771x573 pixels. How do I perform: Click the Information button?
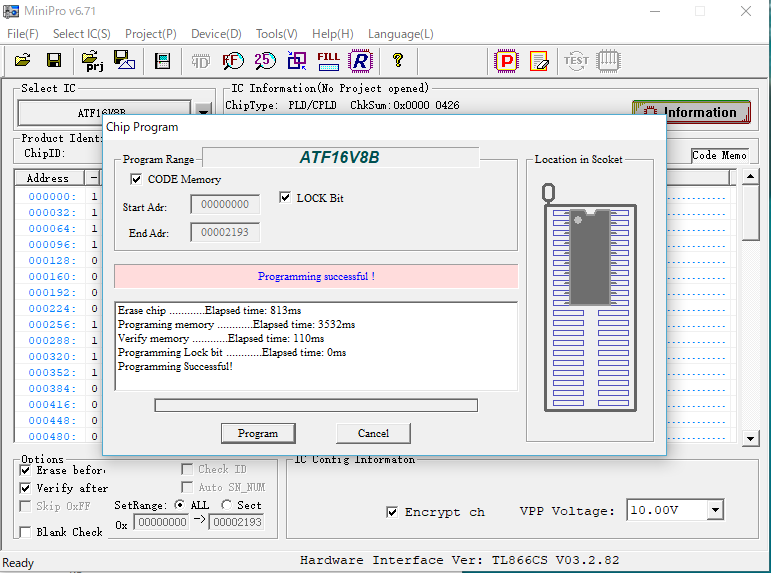691,112
